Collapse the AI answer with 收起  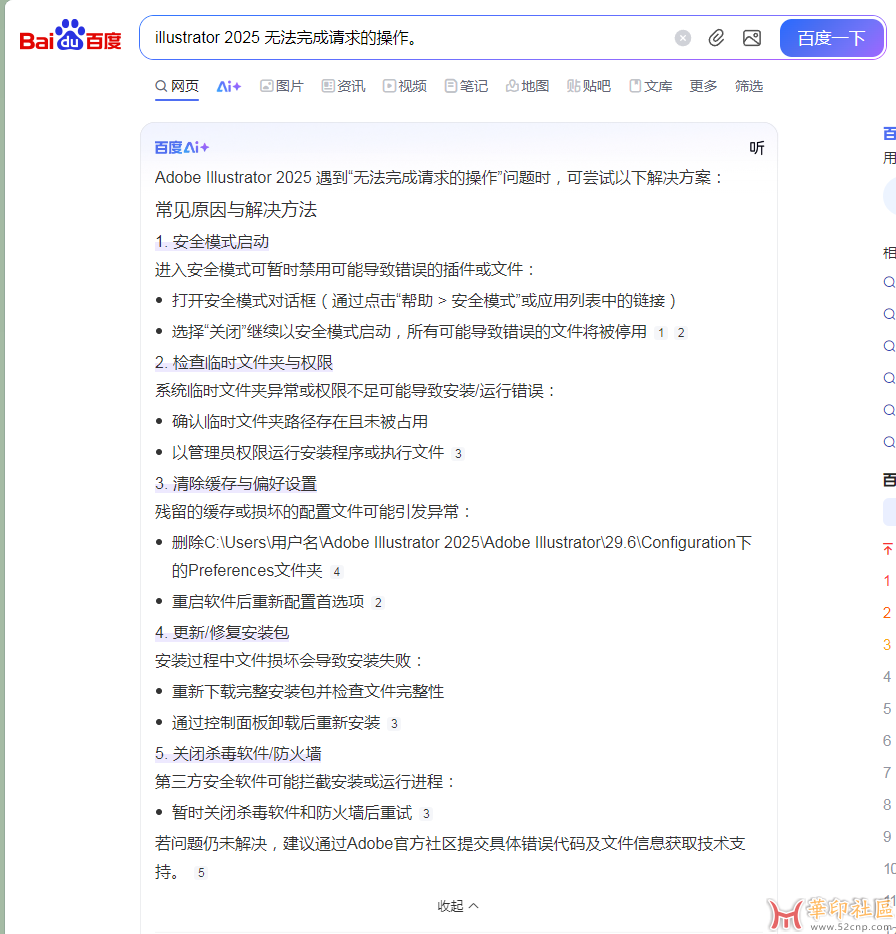click(x=458, y=906)
